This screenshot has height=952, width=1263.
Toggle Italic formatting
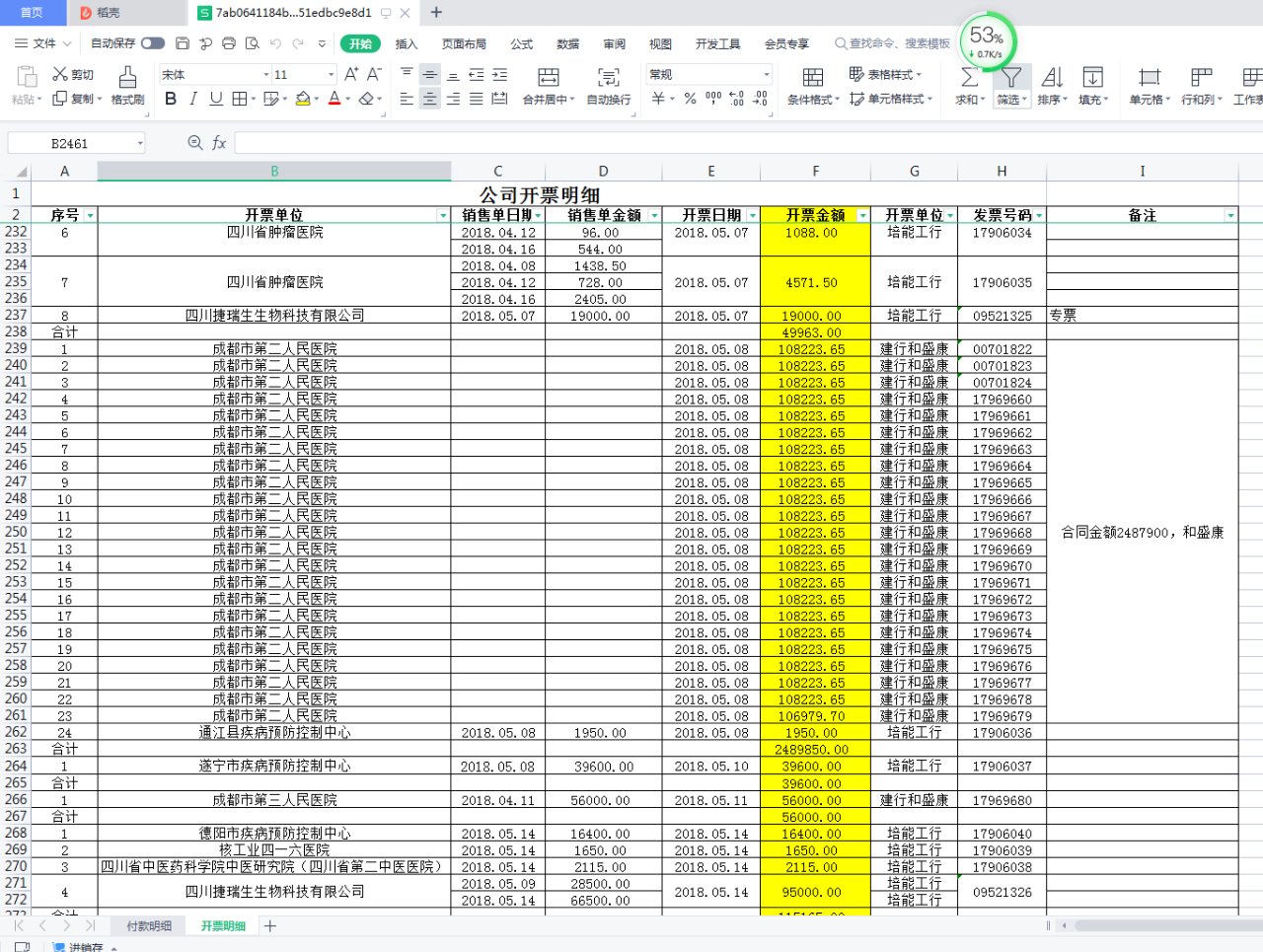[193, 99]
